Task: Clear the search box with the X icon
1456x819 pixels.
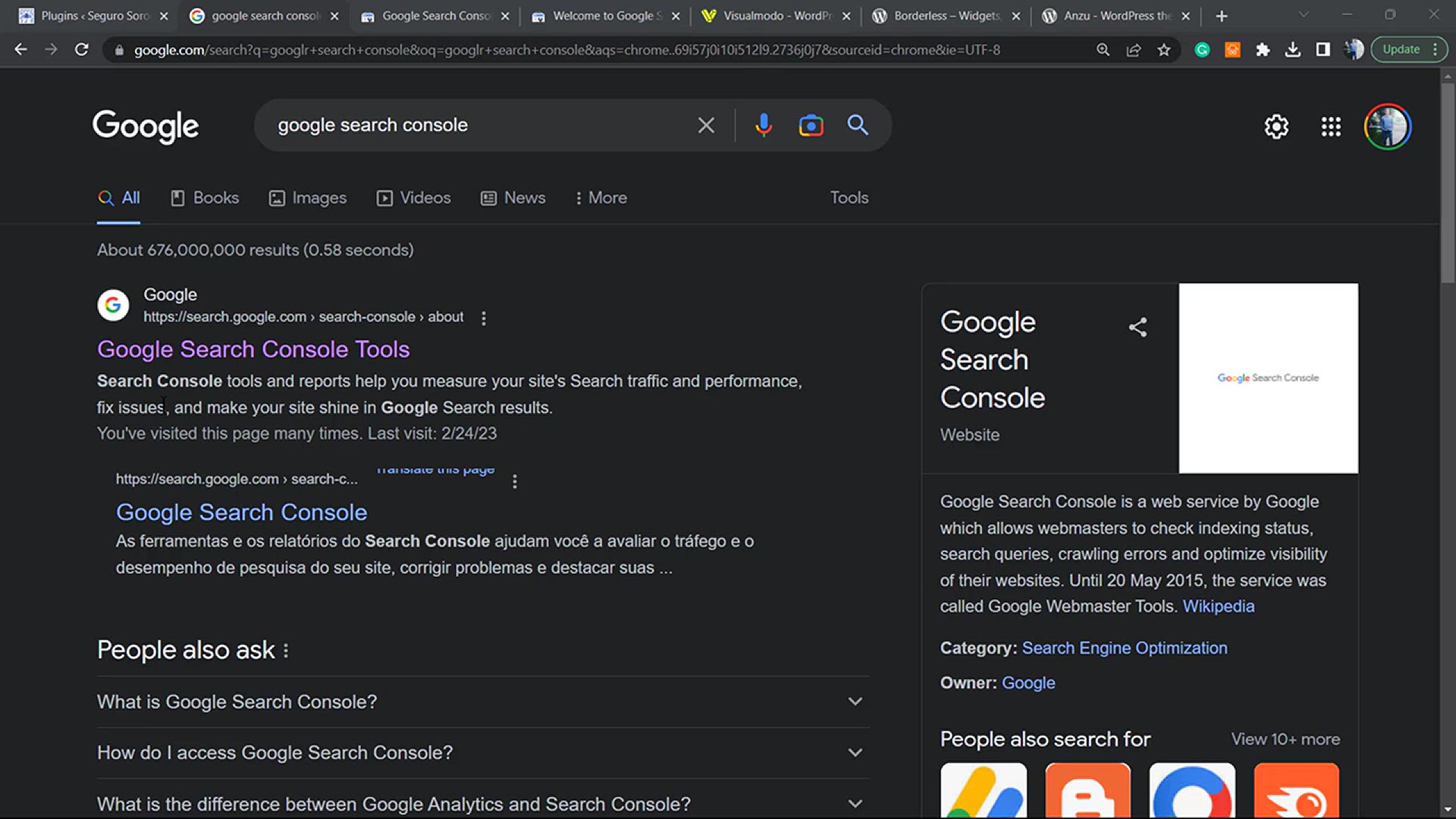Action: [706, 125]
